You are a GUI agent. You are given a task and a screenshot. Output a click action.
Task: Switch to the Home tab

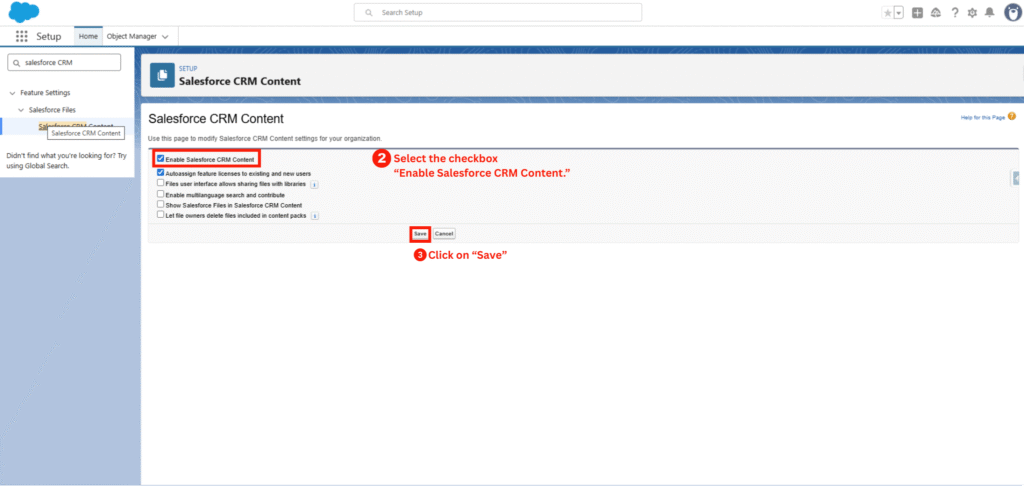pos(88,37)
